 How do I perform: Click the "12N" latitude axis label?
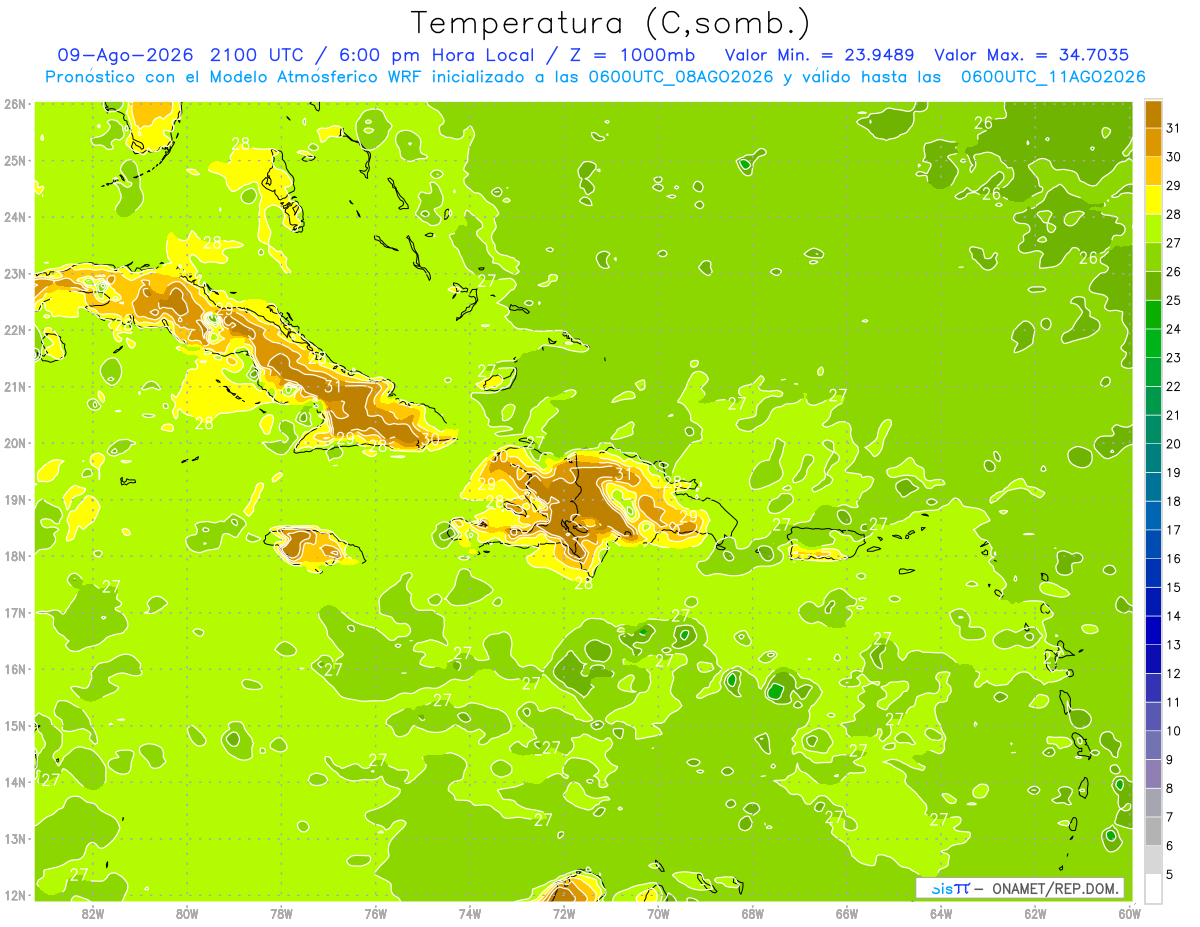pos(14,895)
